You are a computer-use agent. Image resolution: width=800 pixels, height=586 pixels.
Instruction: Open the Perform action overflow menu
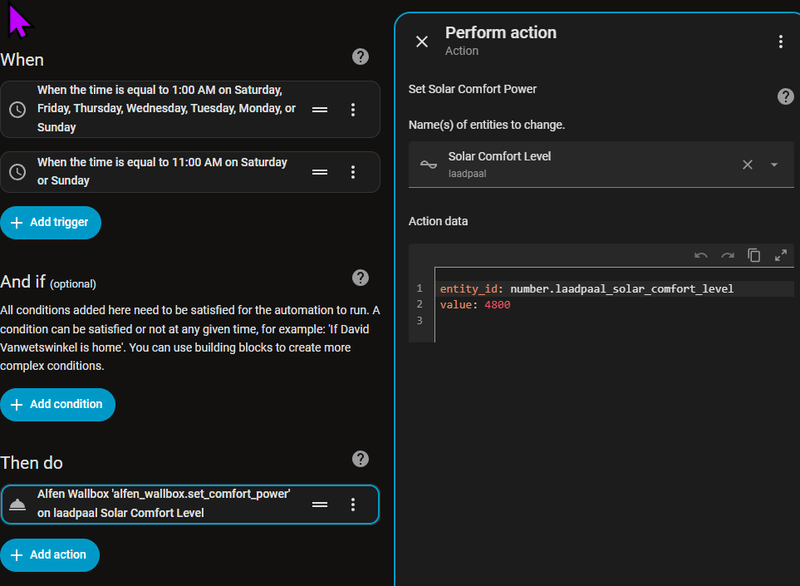pos(781,41)
